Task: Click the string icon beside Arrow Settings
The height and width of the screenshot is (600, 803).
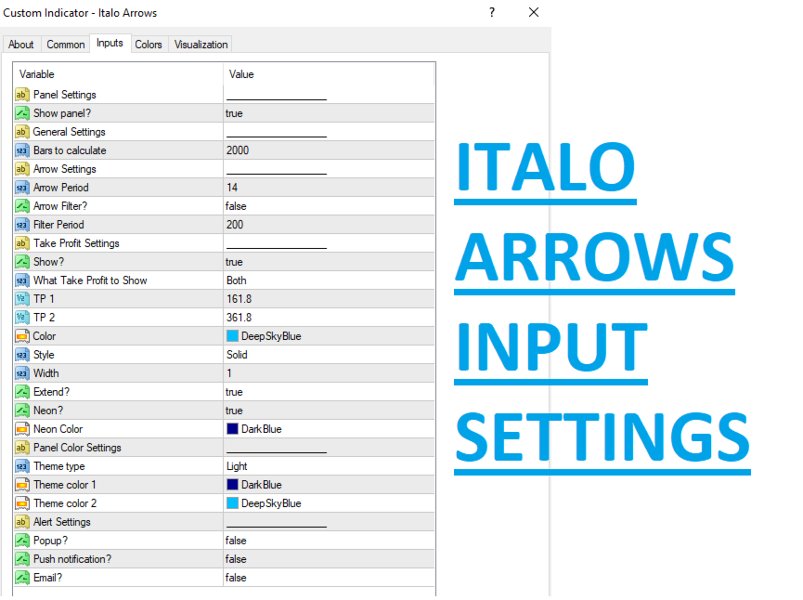Action: click(22, 169)
